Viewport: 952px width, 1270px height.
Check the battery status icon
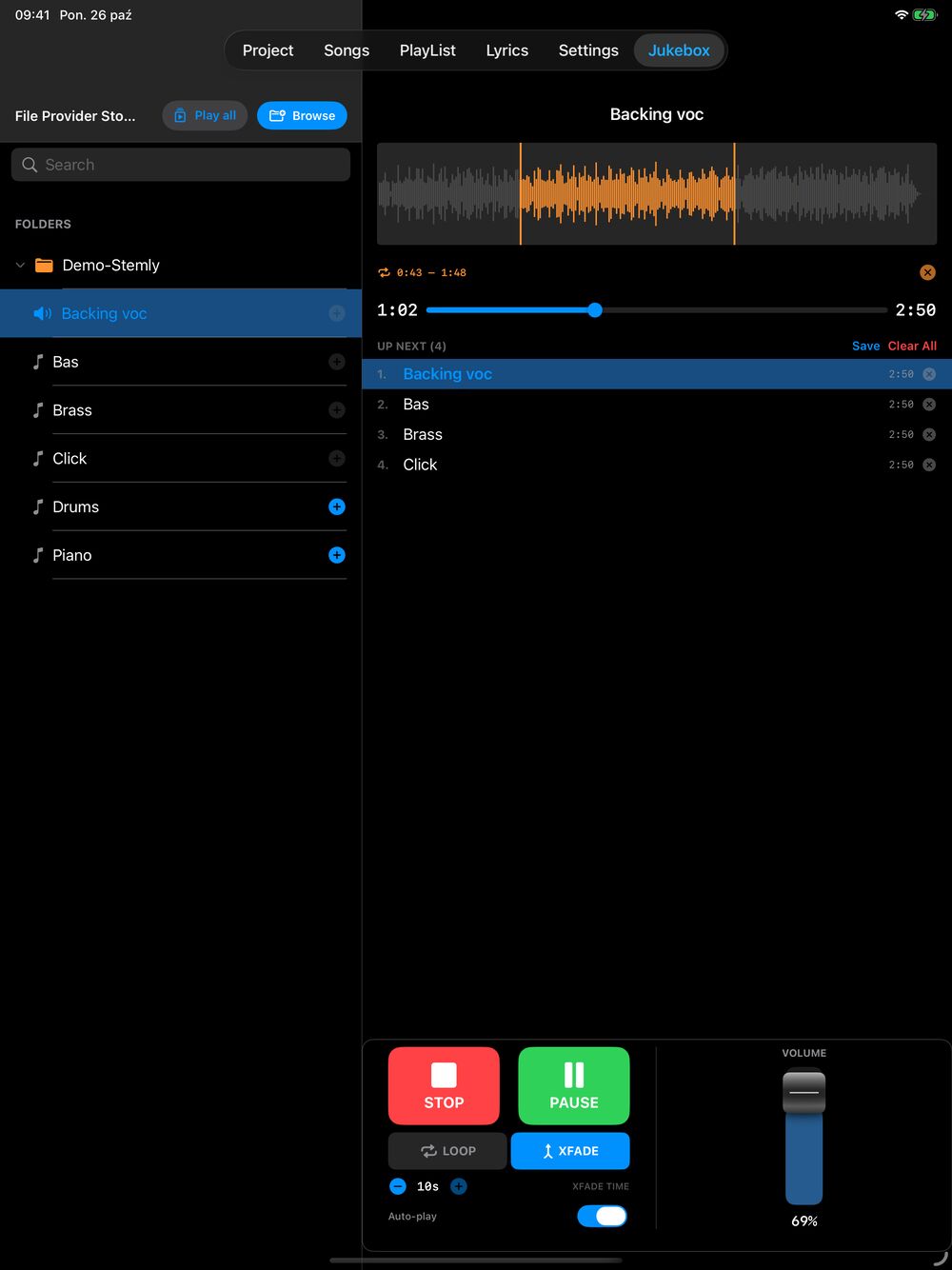click(925, 15)
